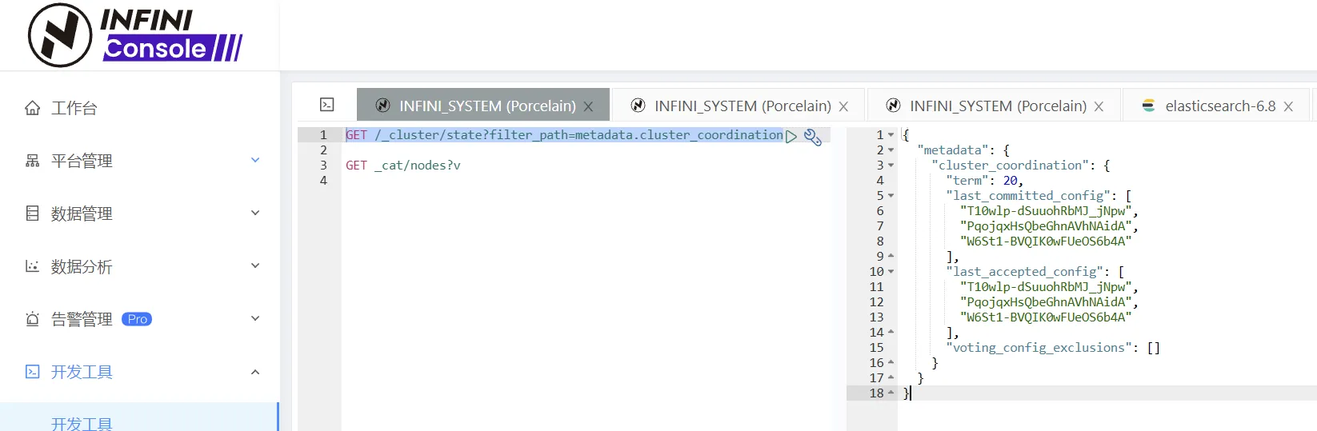The image size is (1317, 431).
Task: Switch to the third INFINI_SYSTEM (Porcelain) tab
Action: 993,105
